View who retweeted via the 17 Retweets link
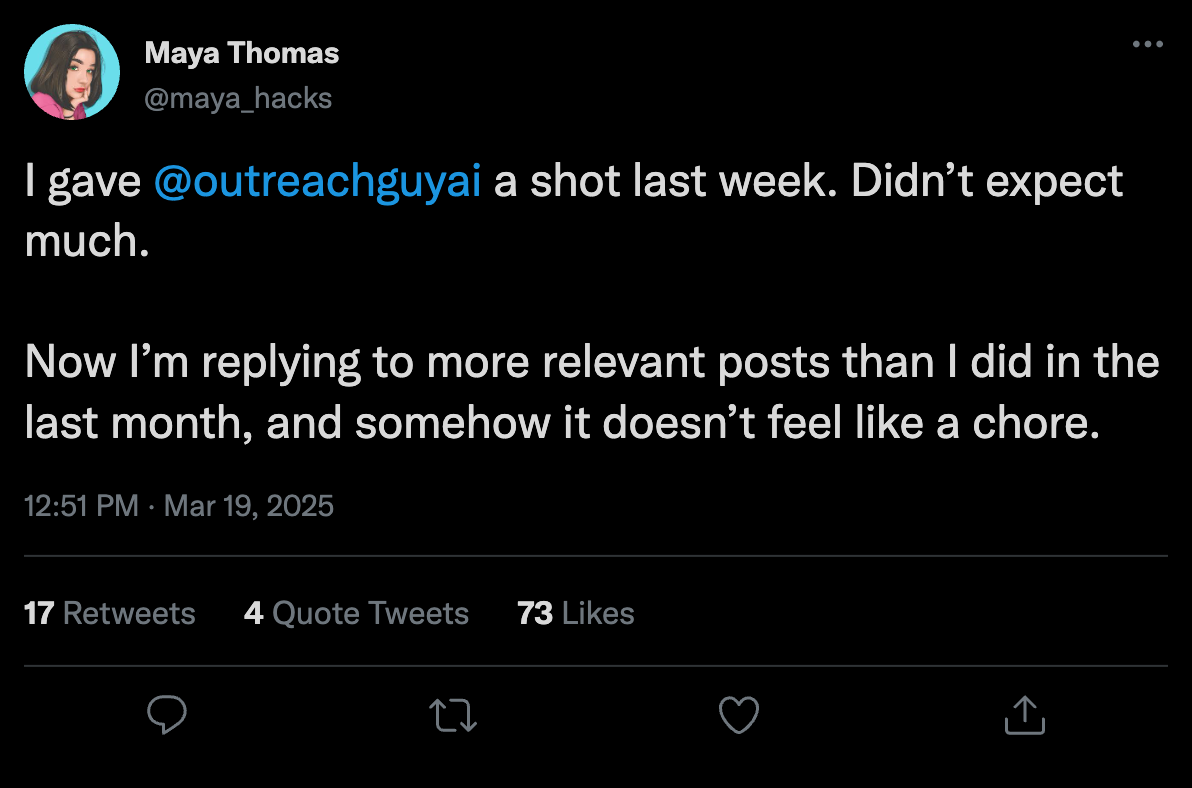1192x788 pixels. click(x=110, y=613)
